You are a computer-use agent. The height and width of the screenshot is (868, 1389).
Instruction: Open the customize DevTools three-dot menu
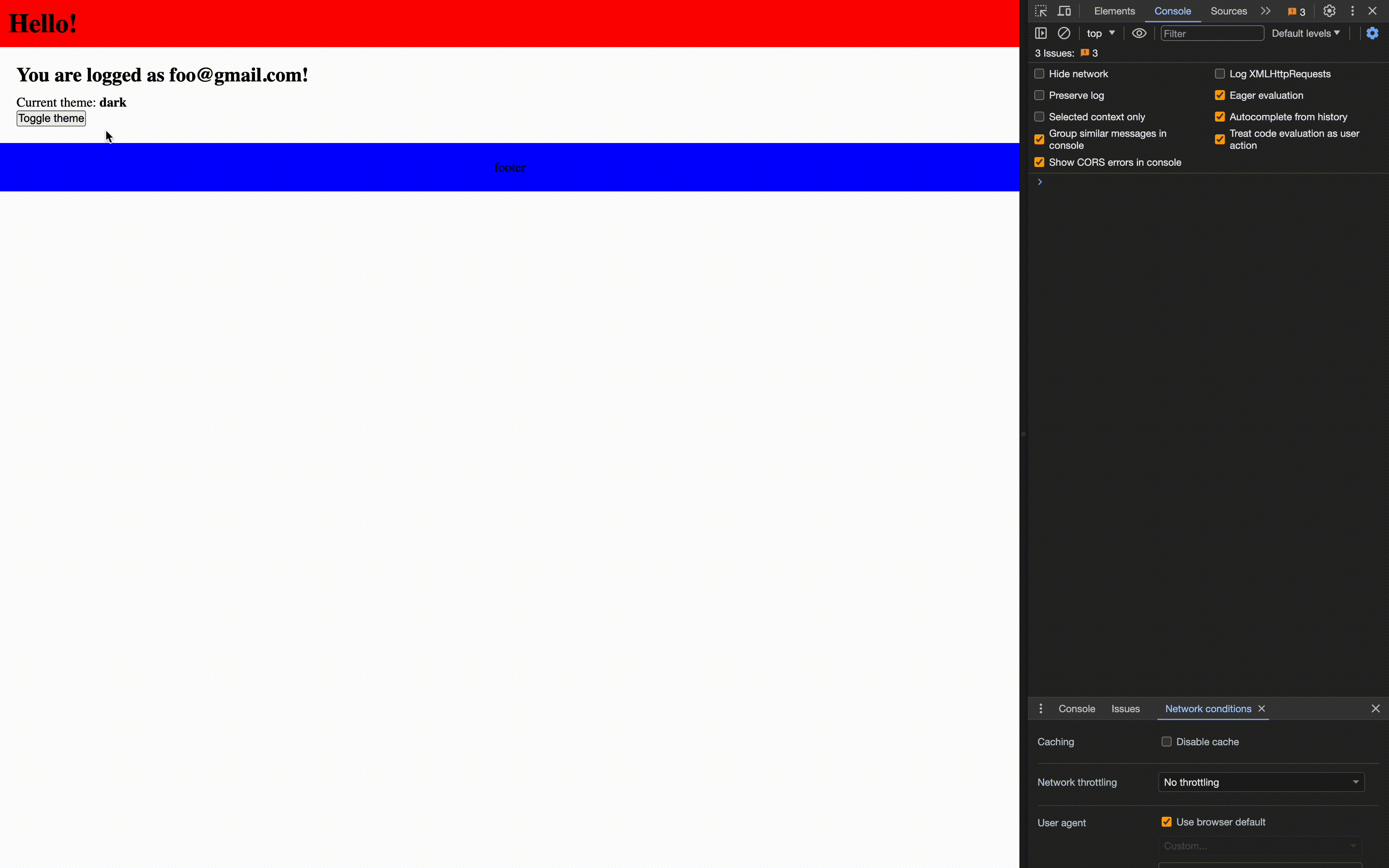[1352, 11]
